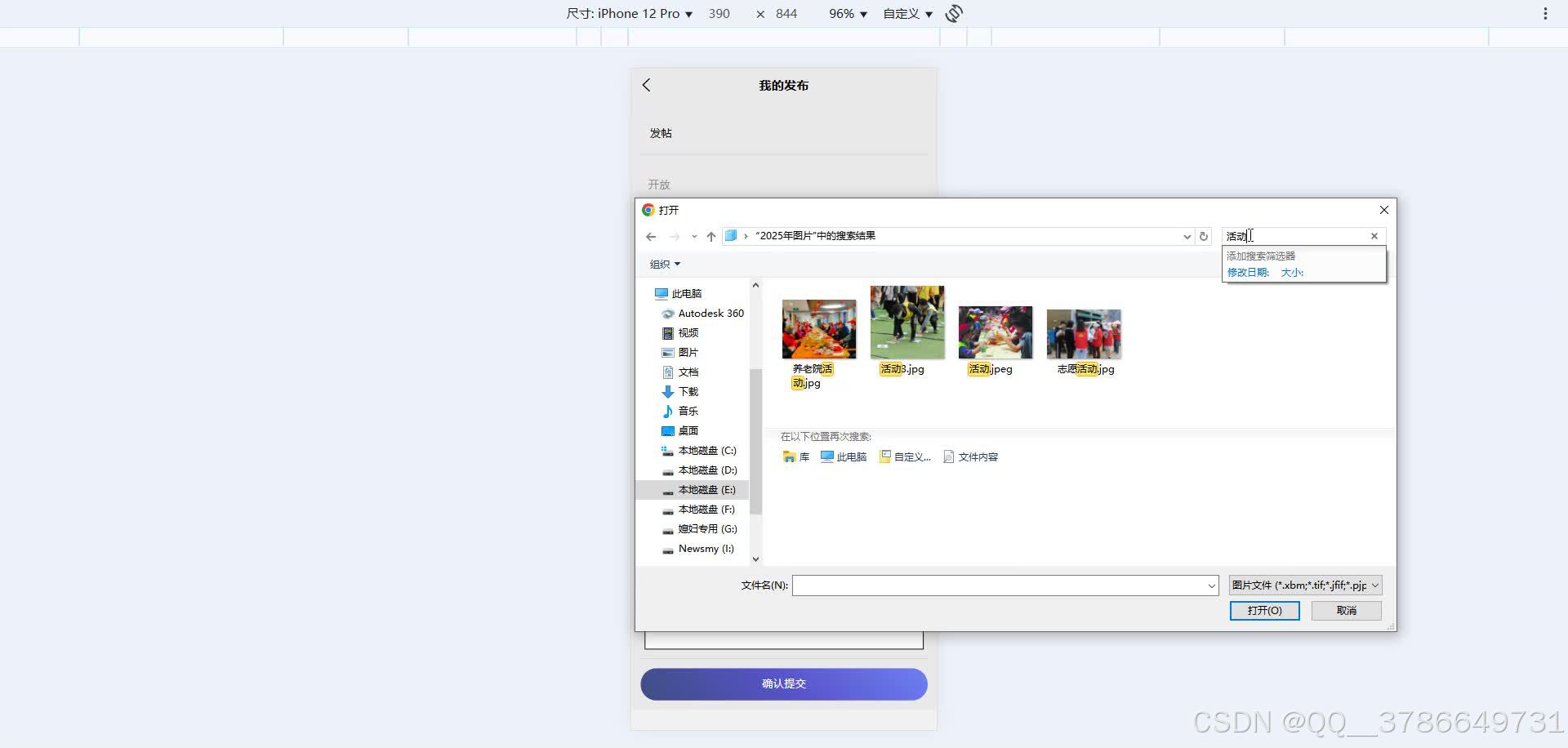Click the back arrow on 我的发布 page
This screenshot has height=748, width=1568.
click(646, 85)
